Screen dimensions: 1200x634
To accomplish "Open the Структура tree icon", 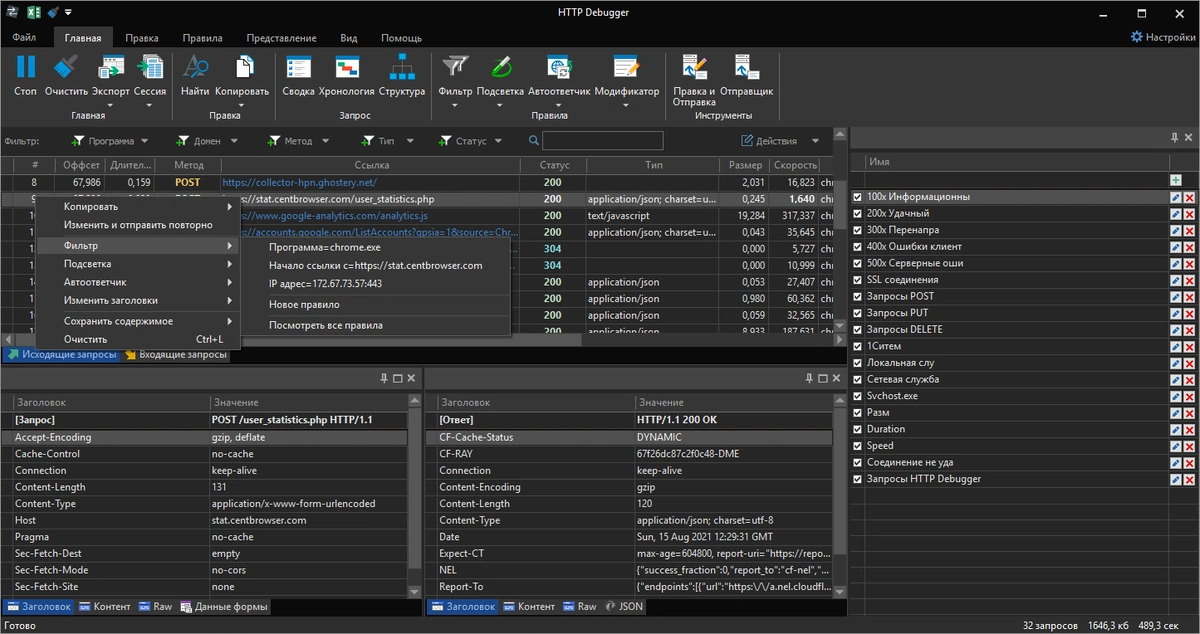I will pyautogui.click(x=402, y=68).
